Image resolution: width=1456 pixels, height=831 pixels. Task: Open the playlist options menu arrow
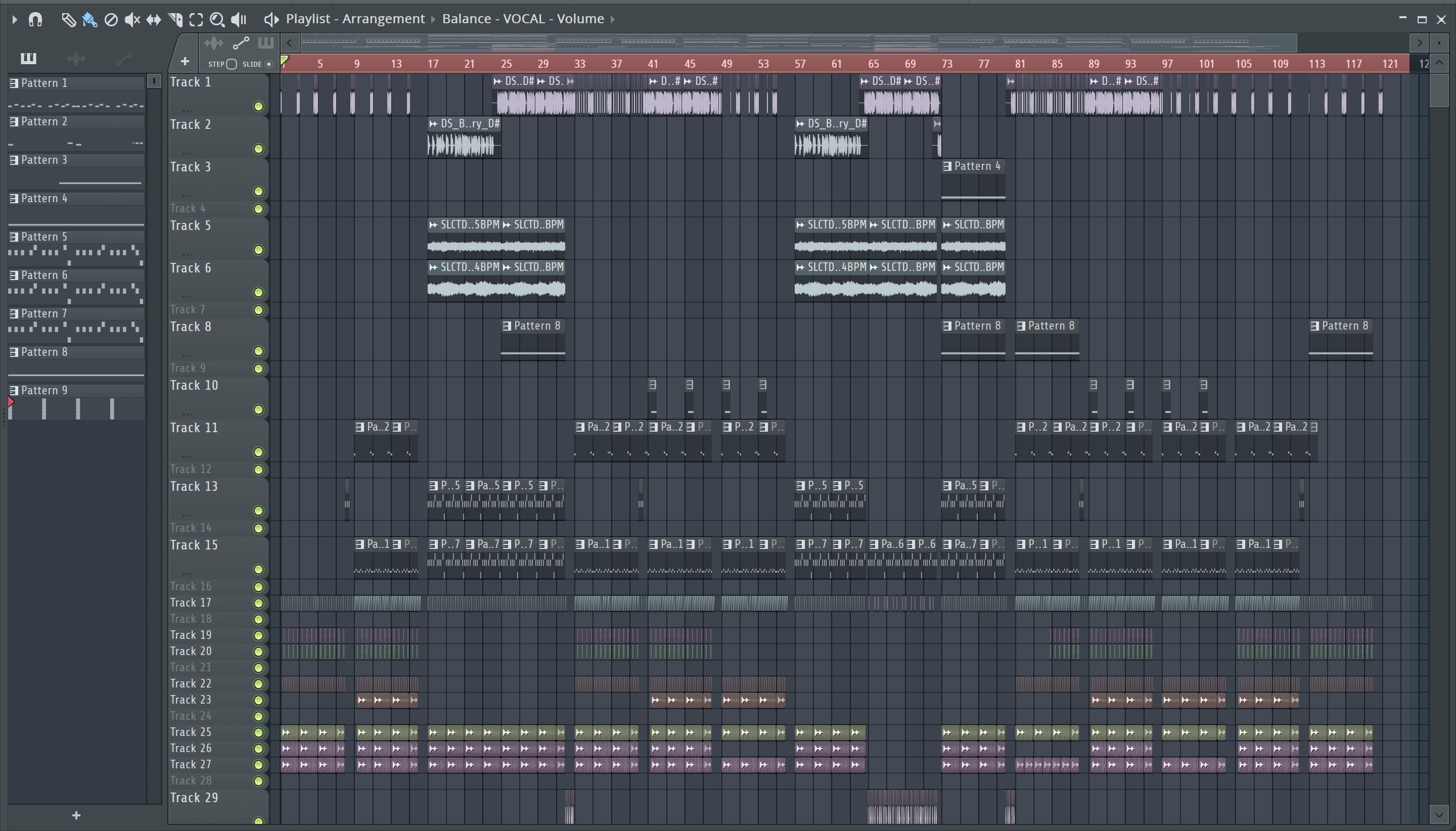point(15,20)
